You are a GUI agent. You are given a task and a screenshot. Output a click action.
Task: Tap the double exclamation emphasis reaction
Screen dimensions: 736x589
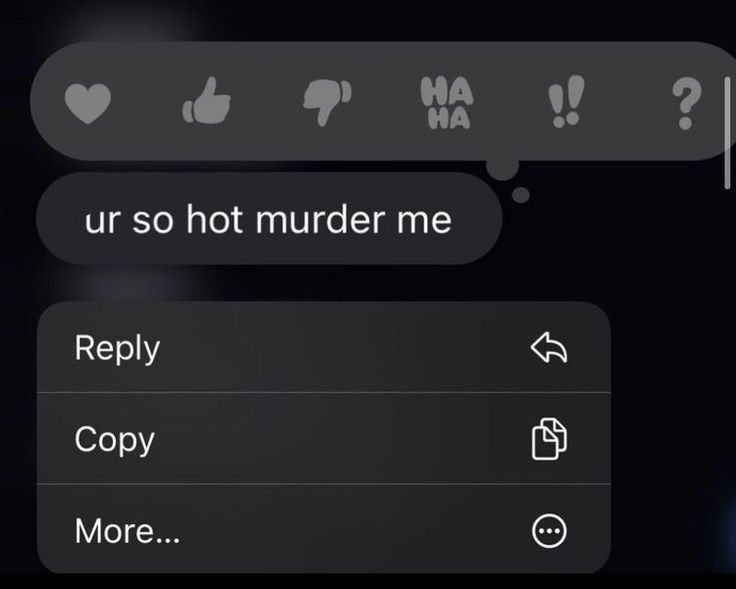(566, 101)
